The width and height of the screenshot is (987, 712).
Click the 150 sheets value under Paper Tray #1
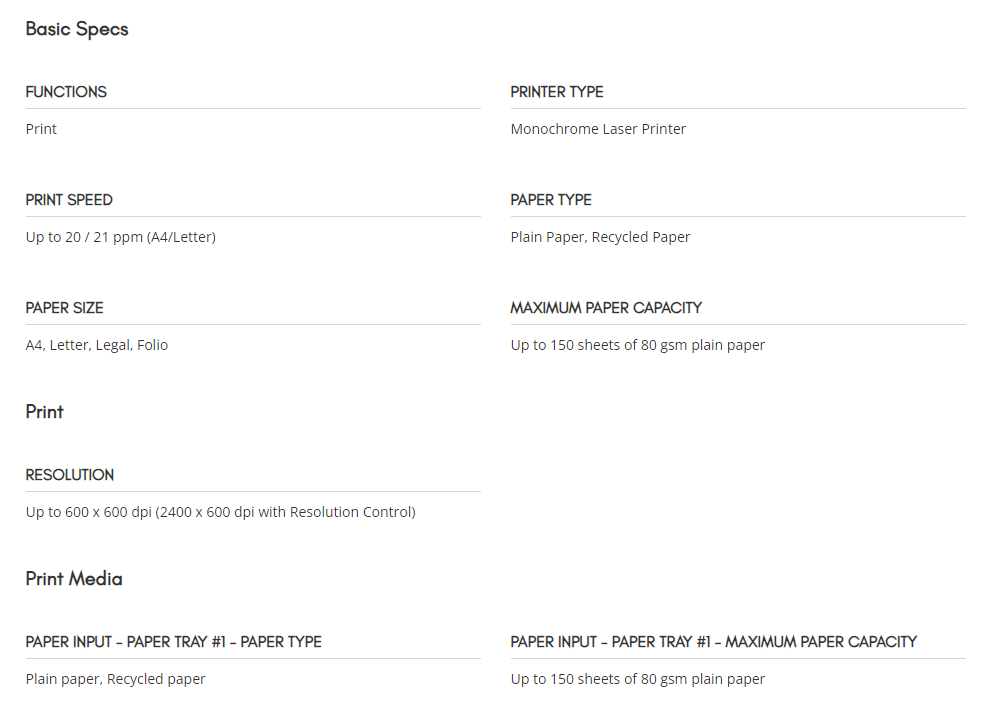(x=637, y=679)
